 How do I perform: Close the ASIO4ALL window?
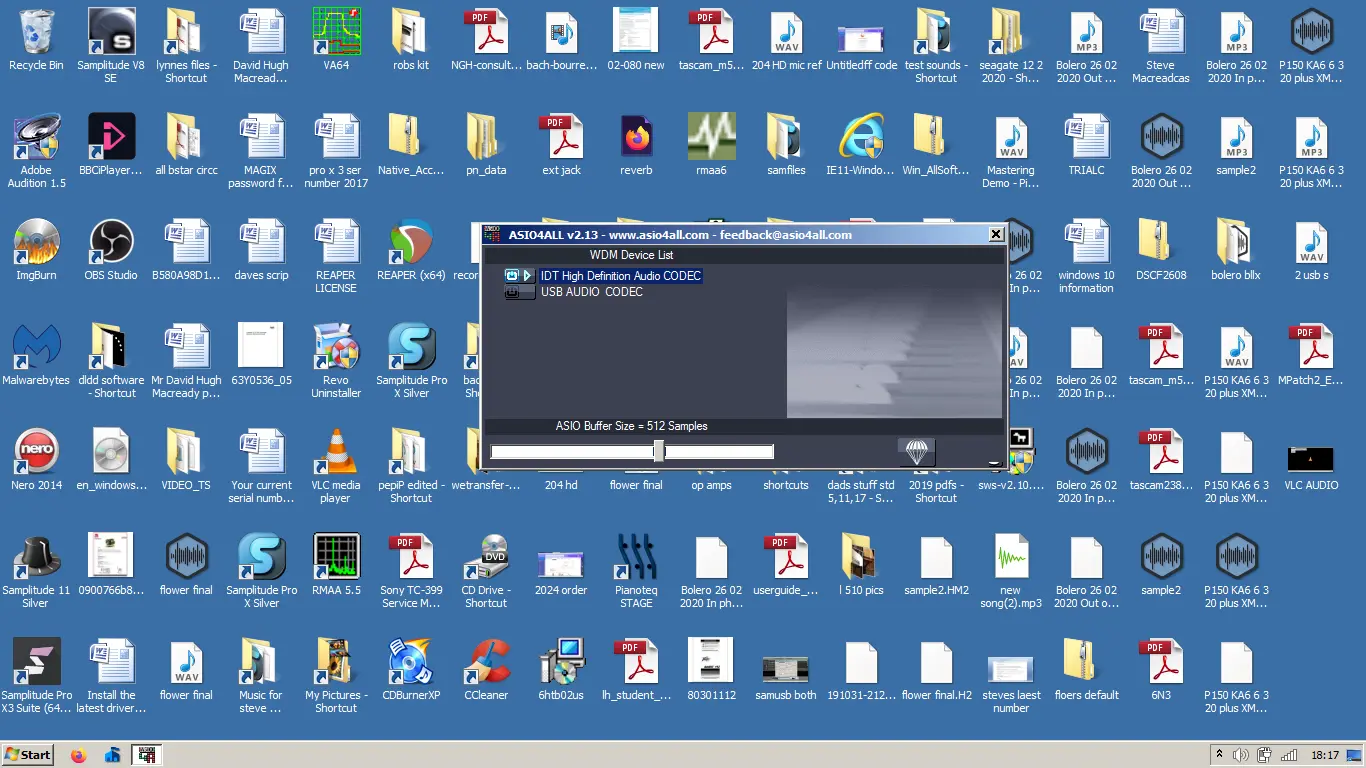(995, 235)
